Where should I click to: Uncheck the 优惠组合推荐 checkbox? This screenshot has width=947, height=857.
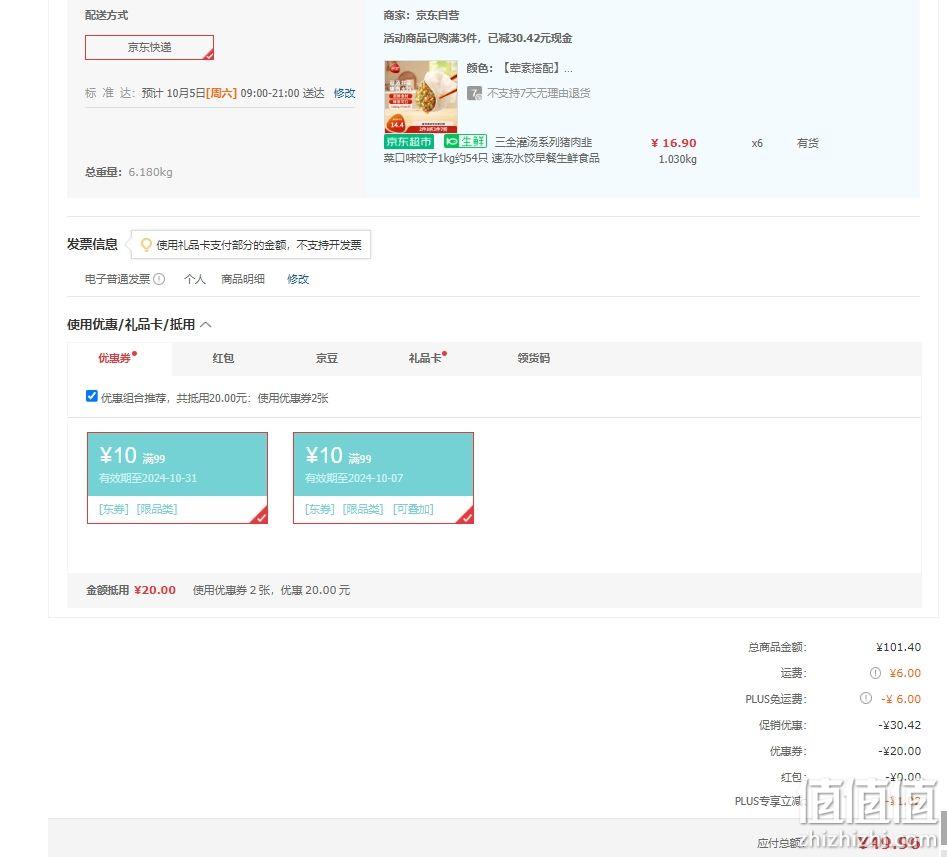(x=92, y=396)
